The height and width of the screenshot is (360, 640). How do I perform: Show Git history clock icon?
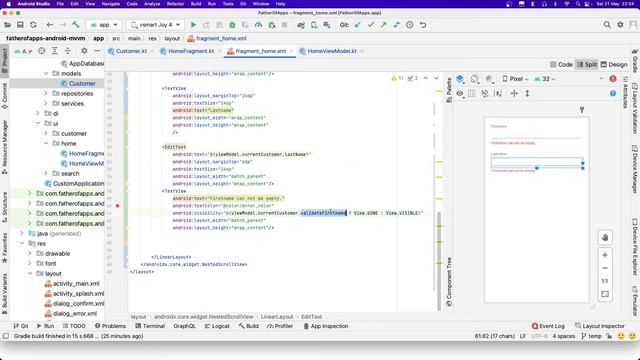click(410, 25)
